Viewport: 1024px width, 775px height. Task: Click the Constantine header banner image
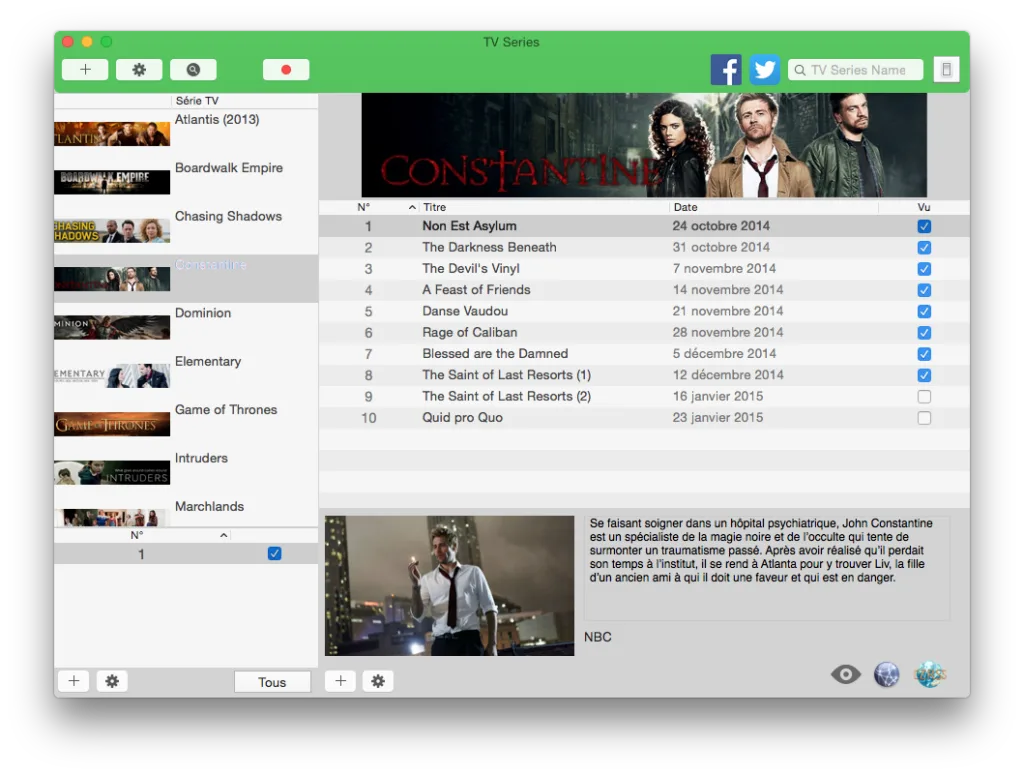point(644,145)
